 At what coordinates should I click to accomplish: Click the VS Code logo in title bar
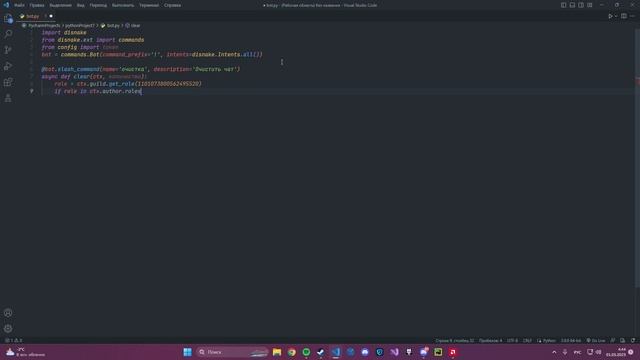coord(6,5)
